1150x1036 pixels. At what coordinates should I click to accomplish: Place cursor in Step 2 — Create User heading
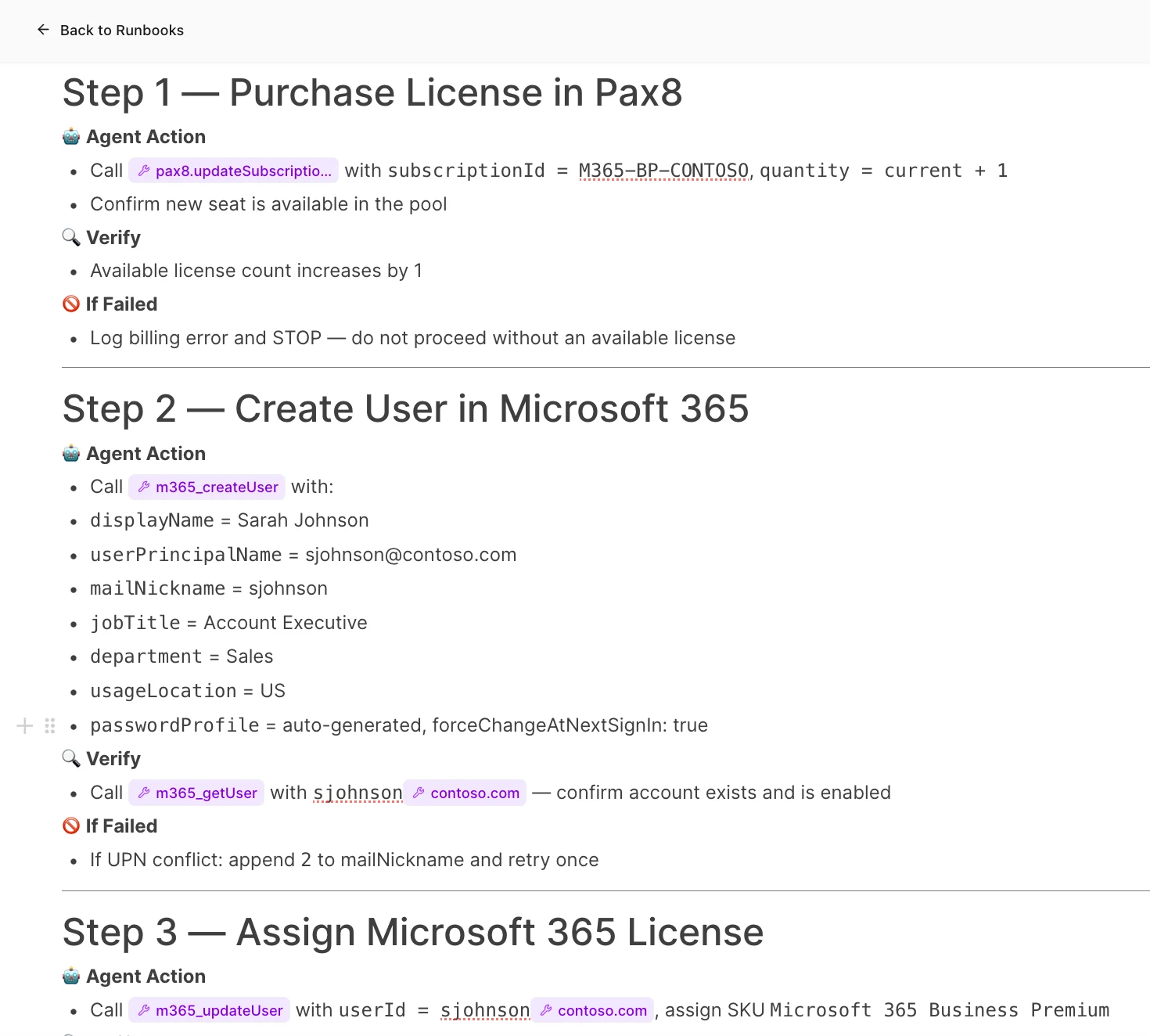(x=405, y=409)
